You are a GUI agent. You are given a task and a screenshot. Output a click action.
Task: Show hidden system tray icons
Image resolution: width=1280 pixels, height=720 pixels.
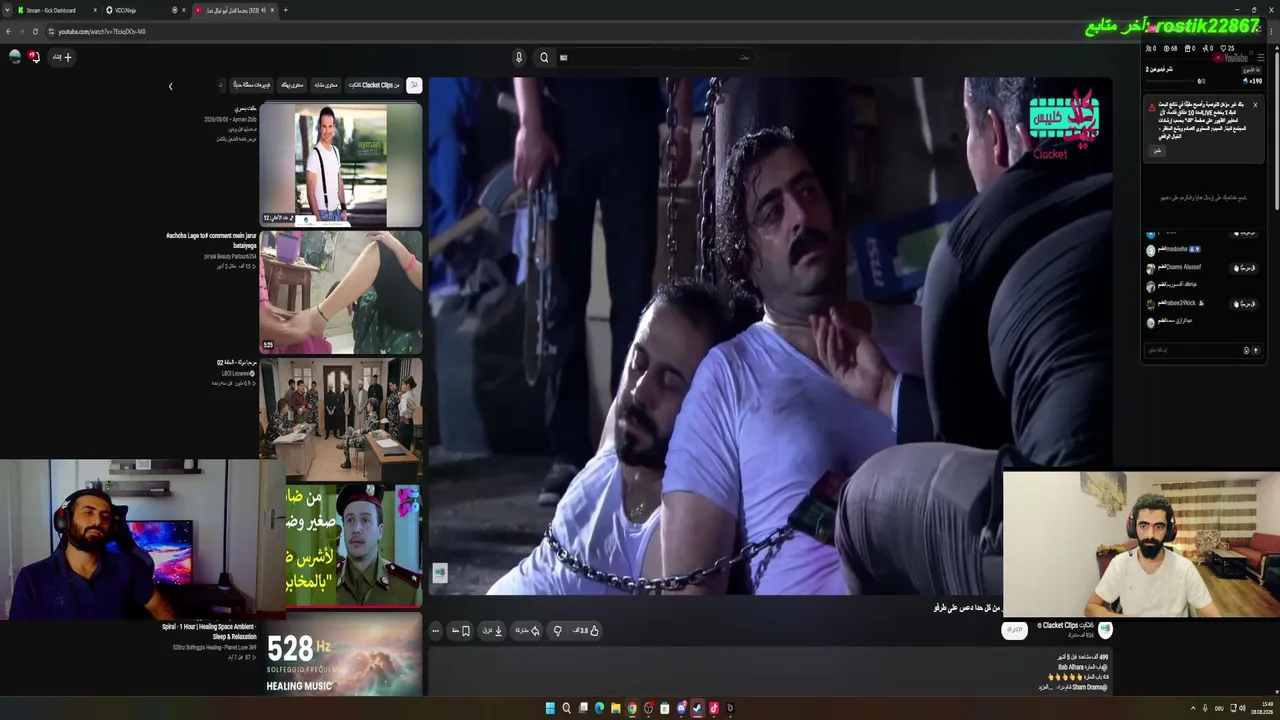(x=1192, y=708)
